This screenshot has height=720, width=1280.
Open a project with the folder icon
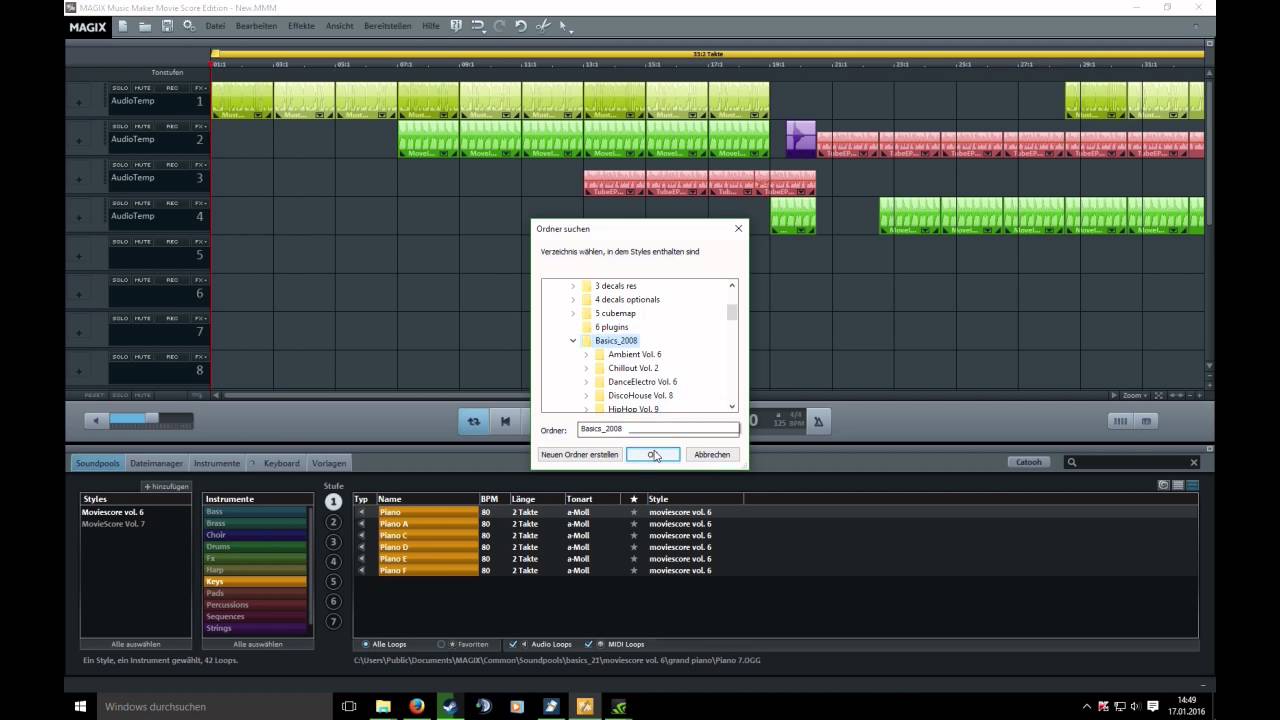(x=145, y=26)
